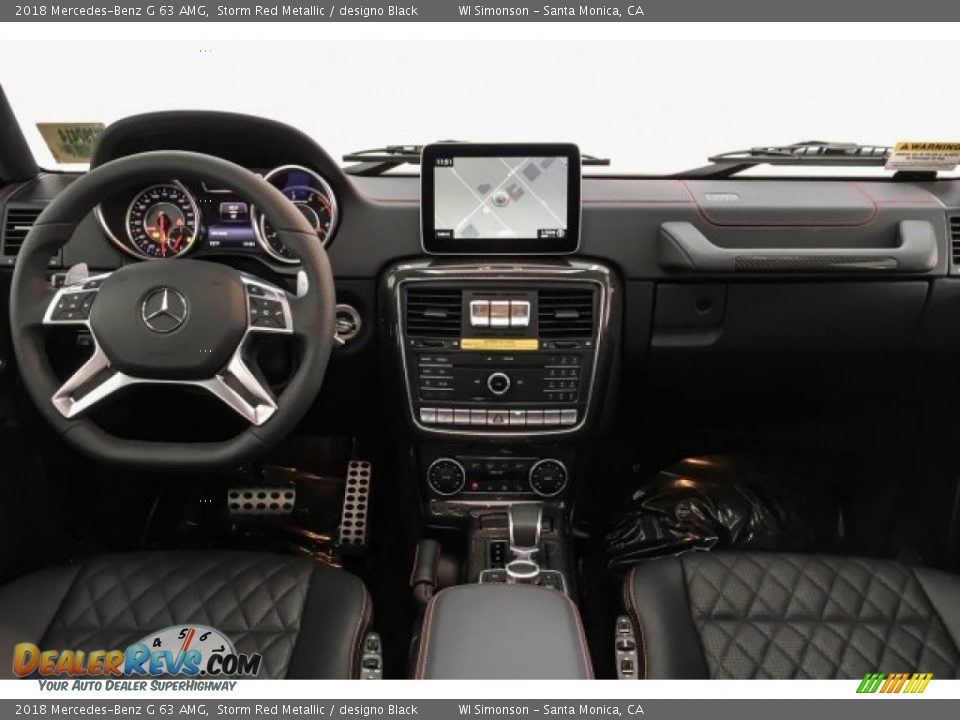Viewport: 960px width, 720px height.
Task: Click the hazard warning triangle button
Action: coord(497,417)
